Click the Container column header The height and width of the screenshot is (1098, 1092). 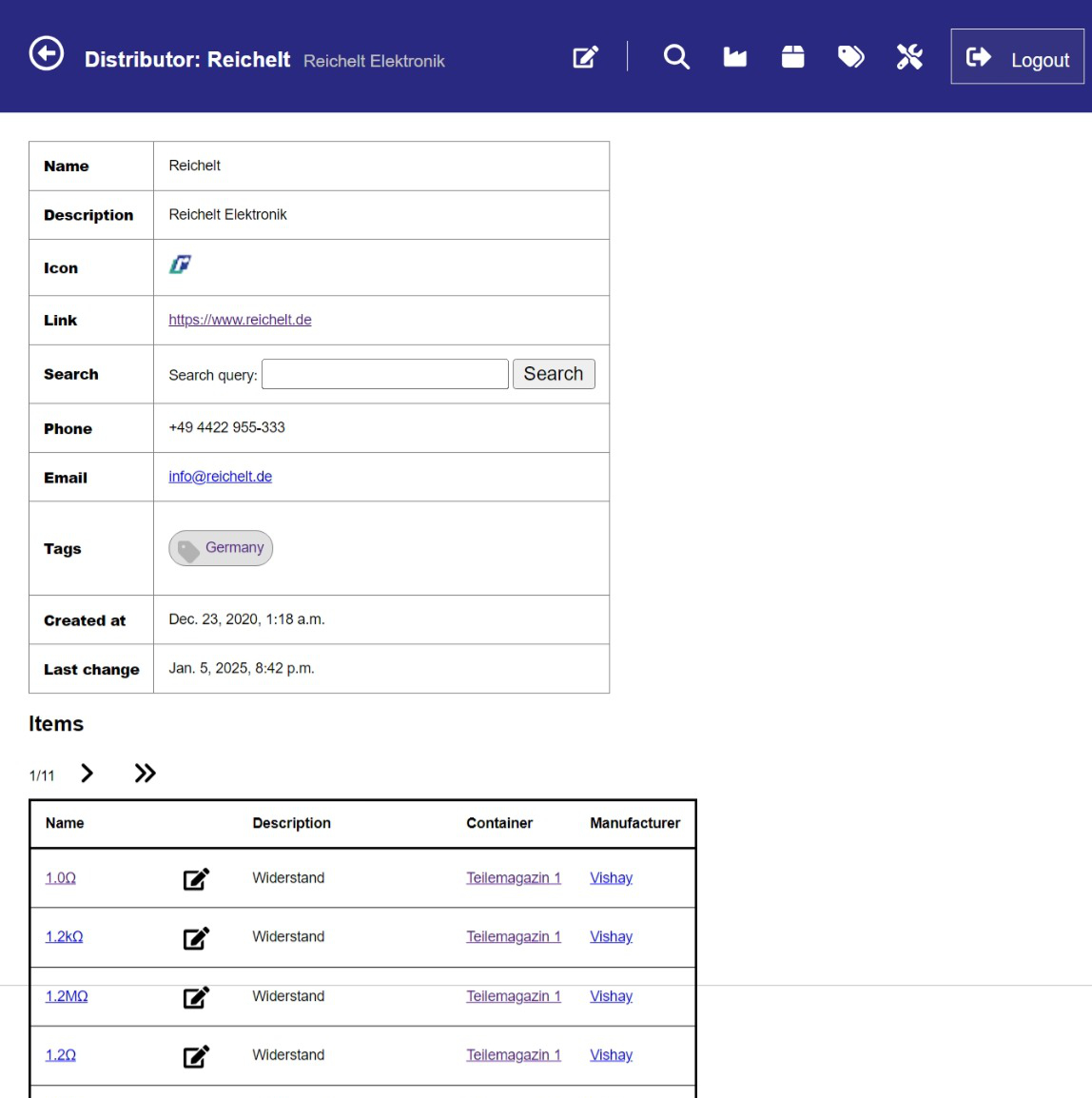[499, 824]
